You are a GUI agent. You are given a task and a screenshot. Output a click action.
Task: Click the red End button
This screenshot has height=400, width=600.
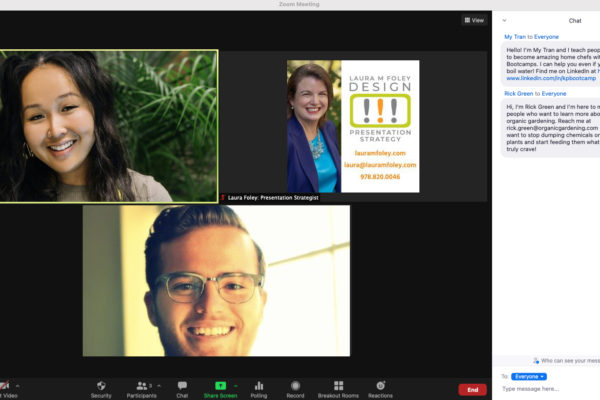(473, 390)
